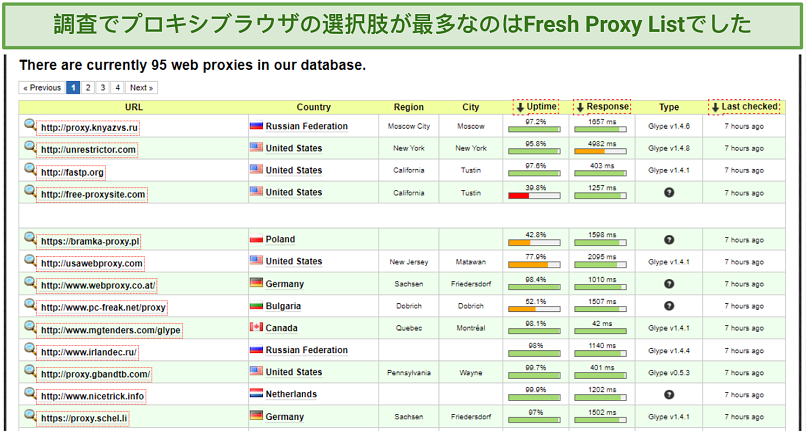Click magnifier icon beside proxy.schel.li

click(30, 416)
